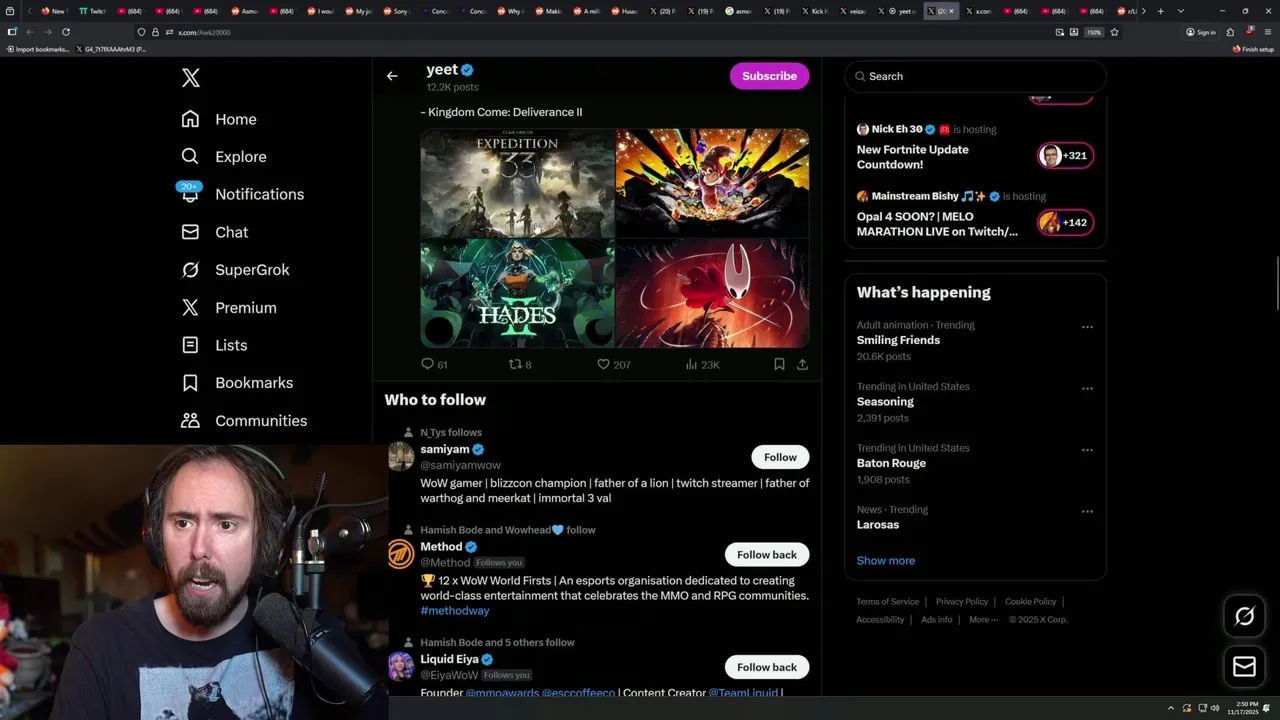Open the Notifications bell icon
Image resolution: width=1280 pixels, height=720 pixels.
click(190, 194)
